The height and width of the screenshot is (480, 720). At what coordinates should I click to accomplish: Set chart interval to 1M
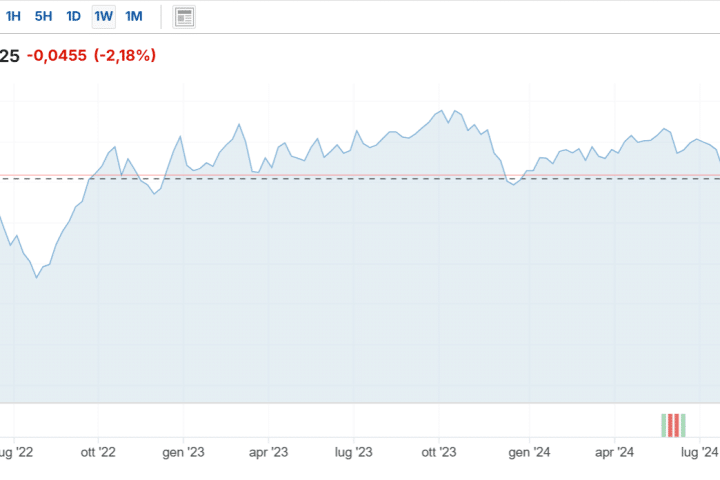click(133, 17)
